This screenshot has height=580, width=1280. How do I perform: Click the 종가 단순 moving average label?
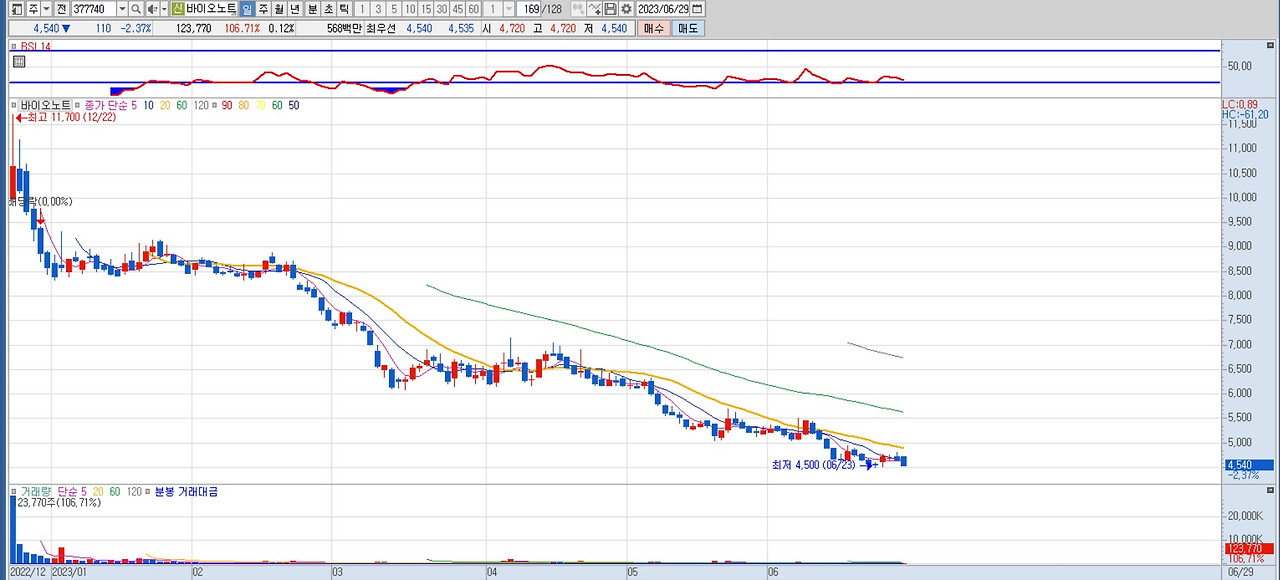[107, 105]
